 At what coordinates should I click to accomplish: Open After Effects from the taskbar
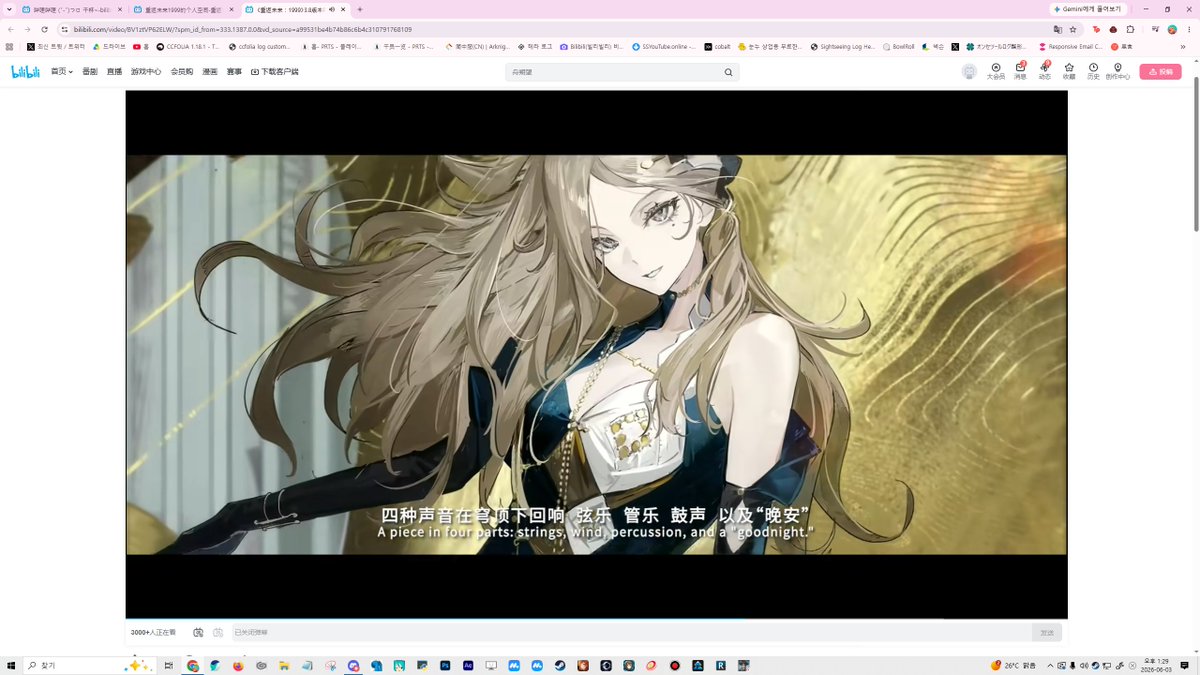click(468, 665)
